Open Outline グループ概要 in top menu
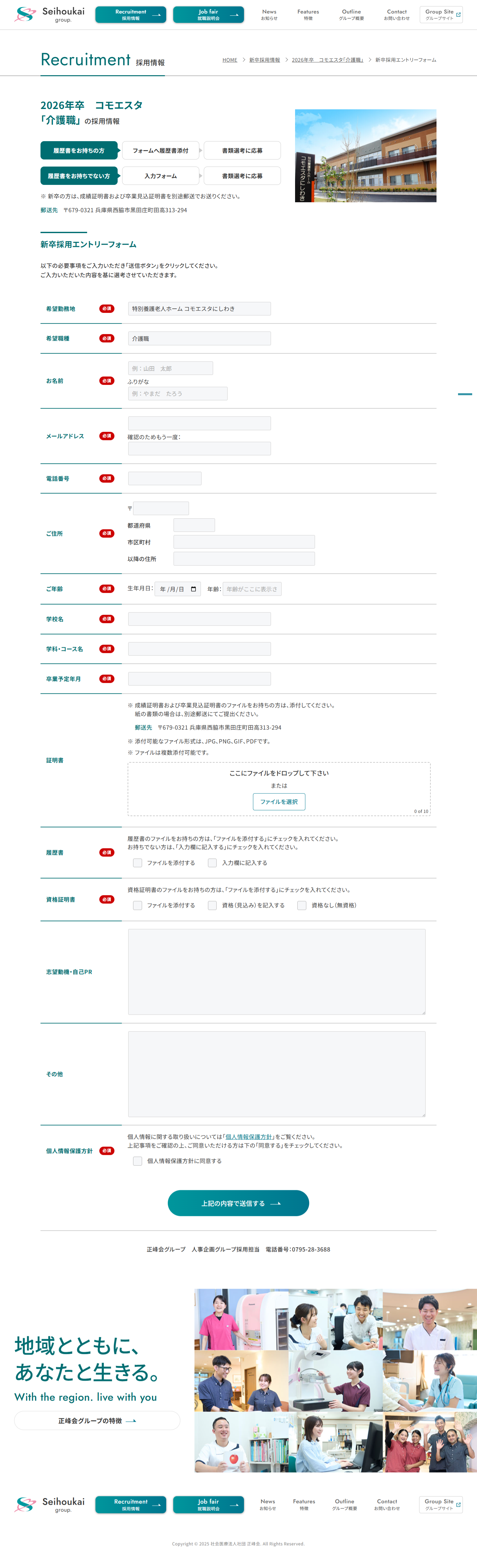Screen dimensions: 477x1568 click(x=351, y=14)
